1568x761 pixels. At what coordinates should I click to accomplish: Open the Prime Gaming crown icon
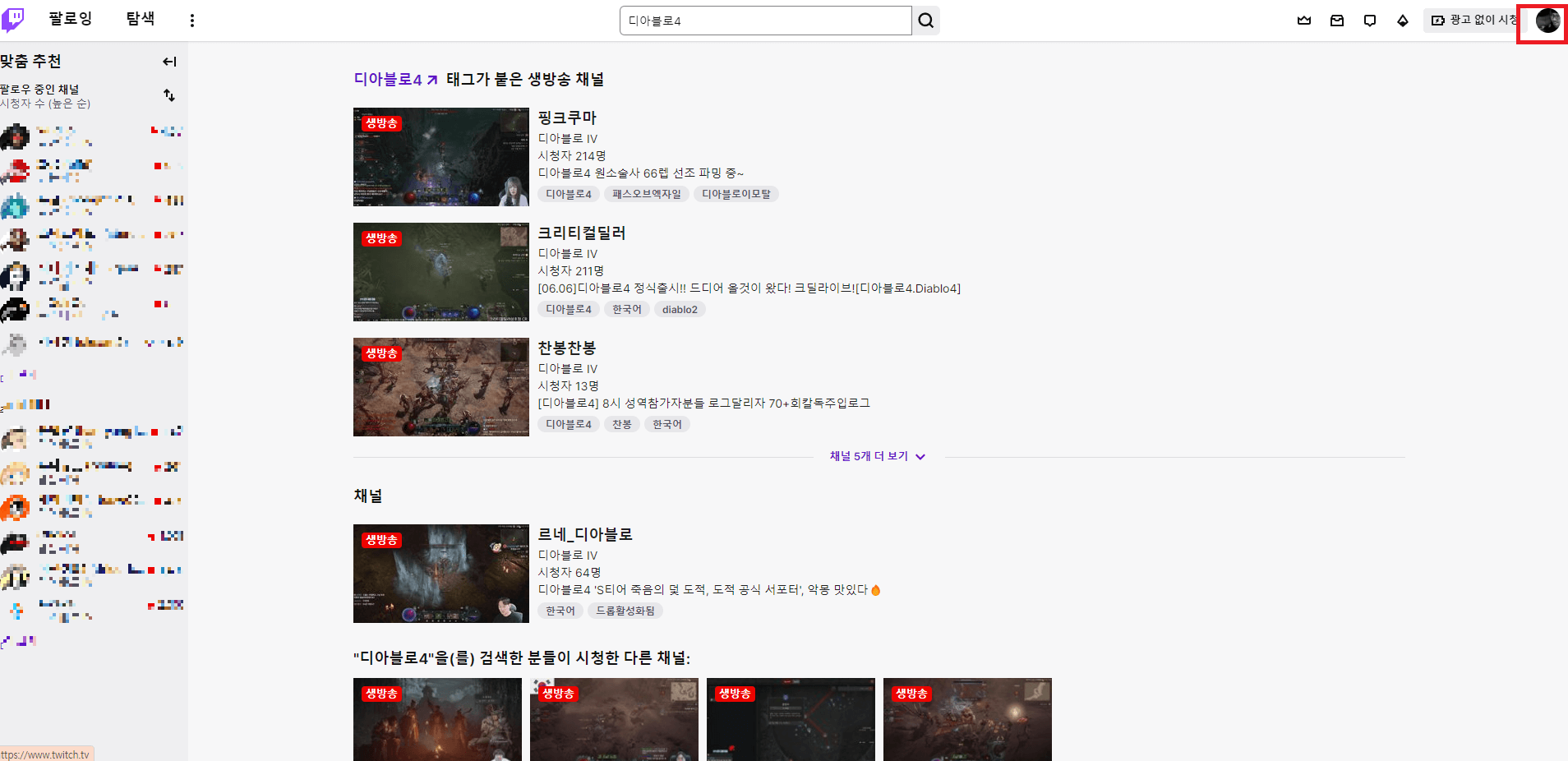pyautogui.click(x=1304, y=21)
